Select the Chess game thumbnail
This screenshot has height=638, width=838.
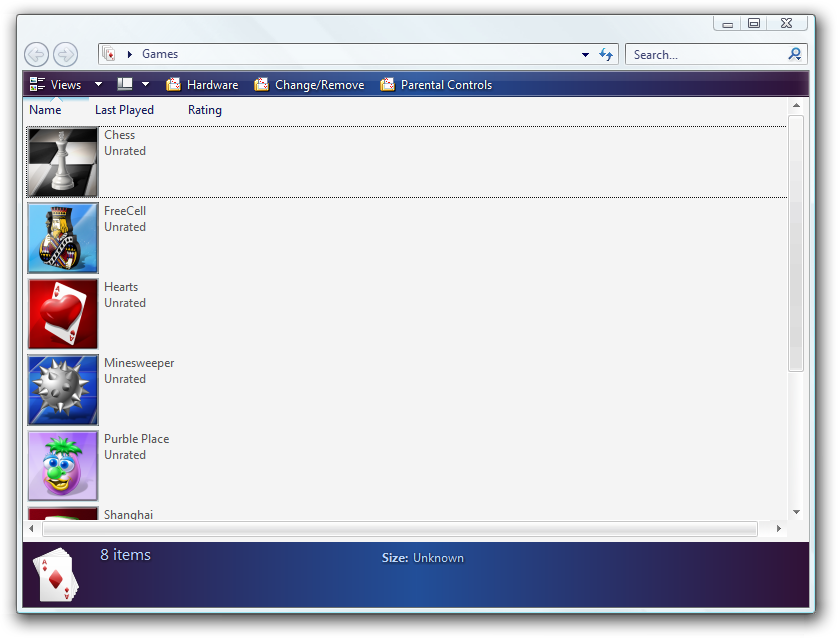63,162
